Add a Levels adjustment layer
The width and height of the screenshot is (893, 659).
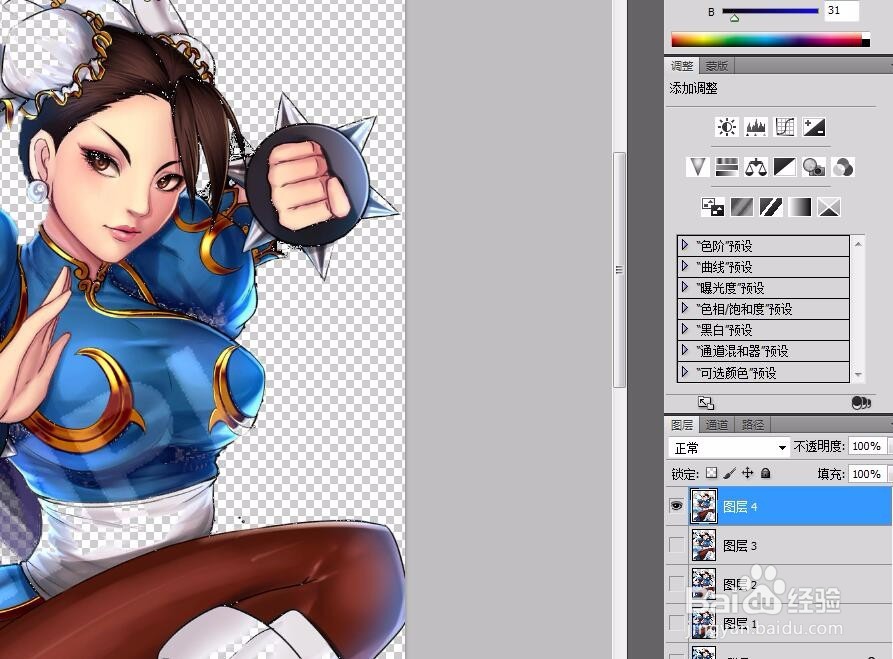[x=756, y=127]
